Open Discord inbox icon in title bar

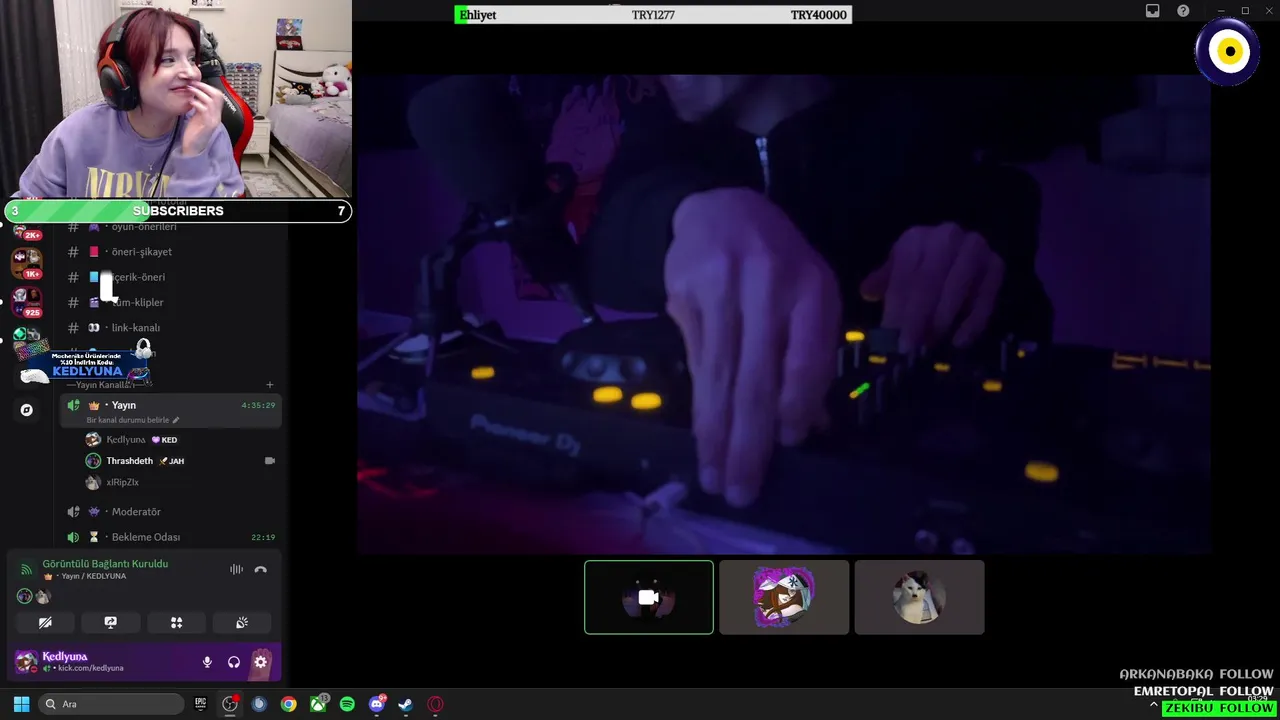[x=1153, y=11]
